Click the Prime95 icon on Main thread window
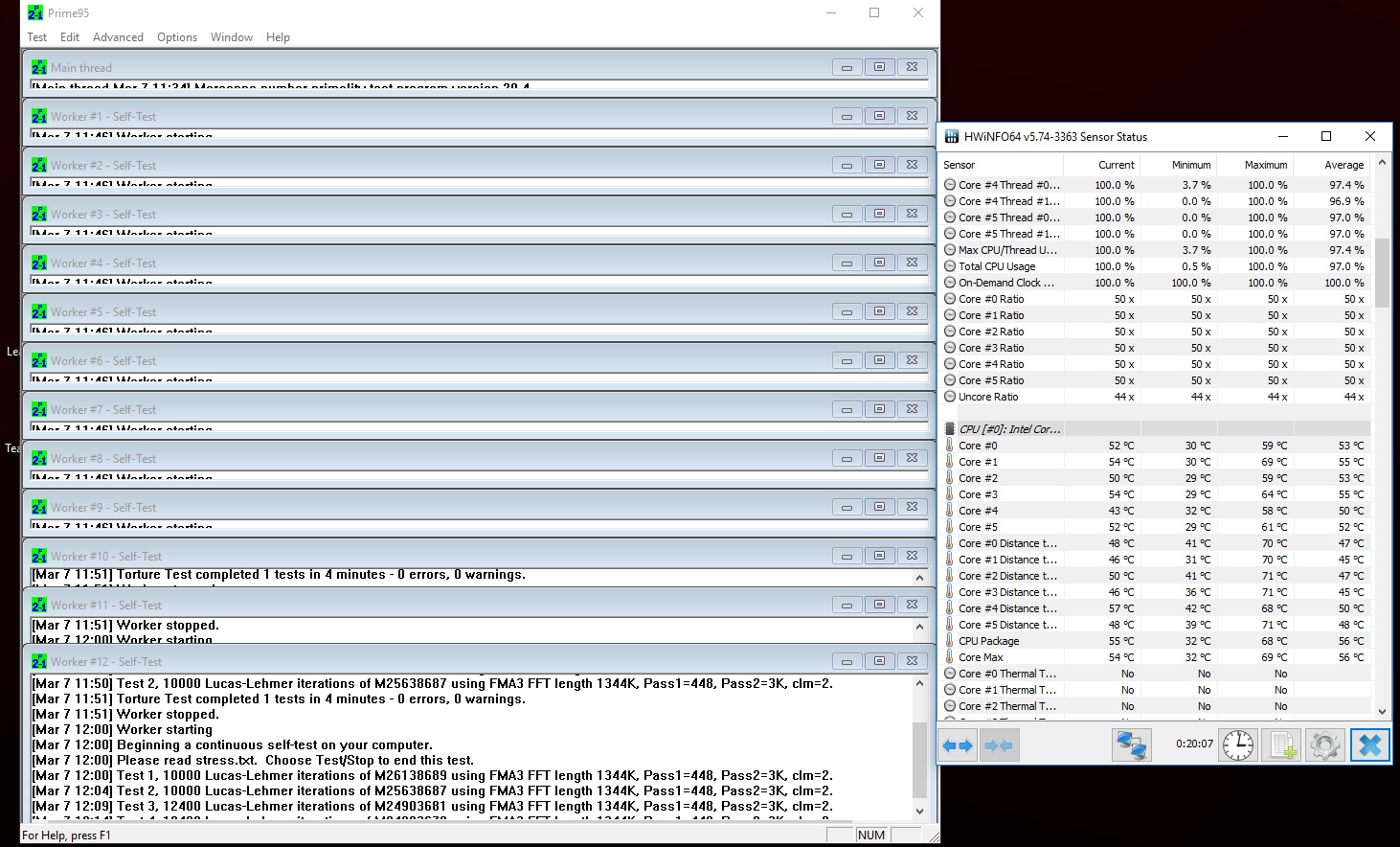Image resolution: width=1400 pixels, height=847 pixels. (39, 67)
